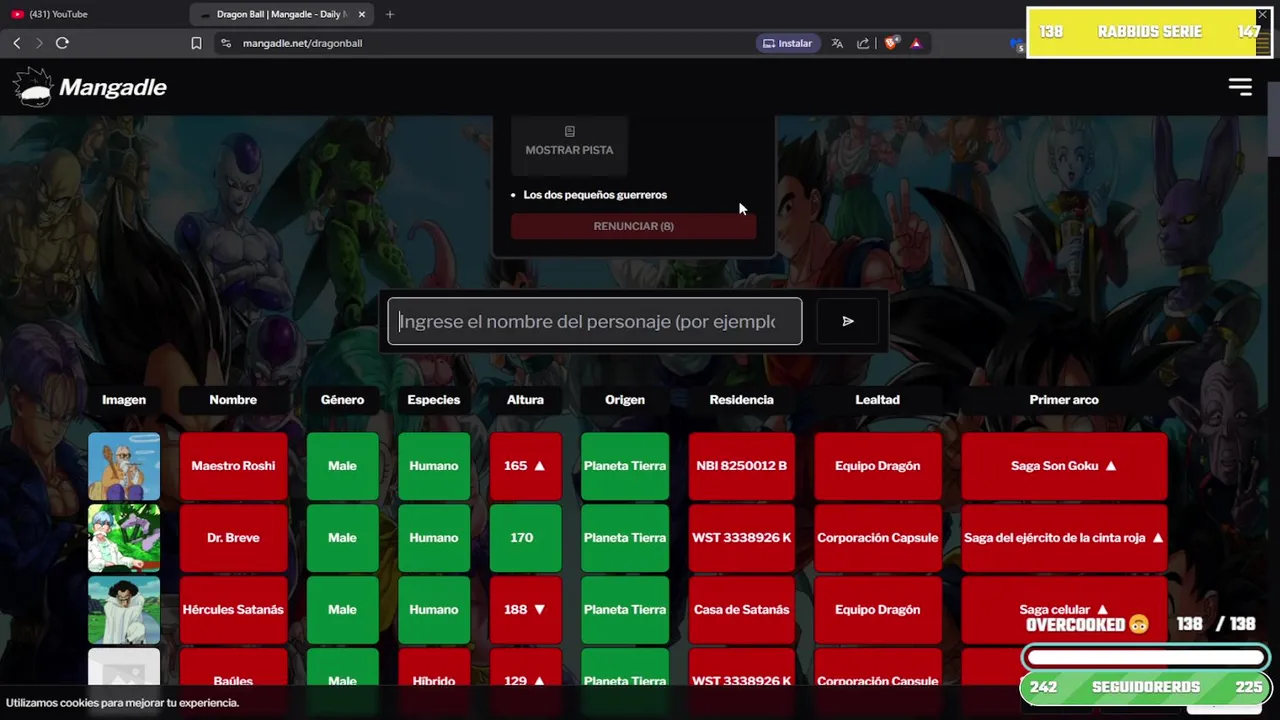
Task: Click Dr. Breve's Corporación Capsule cell
Action: (877, 538)
